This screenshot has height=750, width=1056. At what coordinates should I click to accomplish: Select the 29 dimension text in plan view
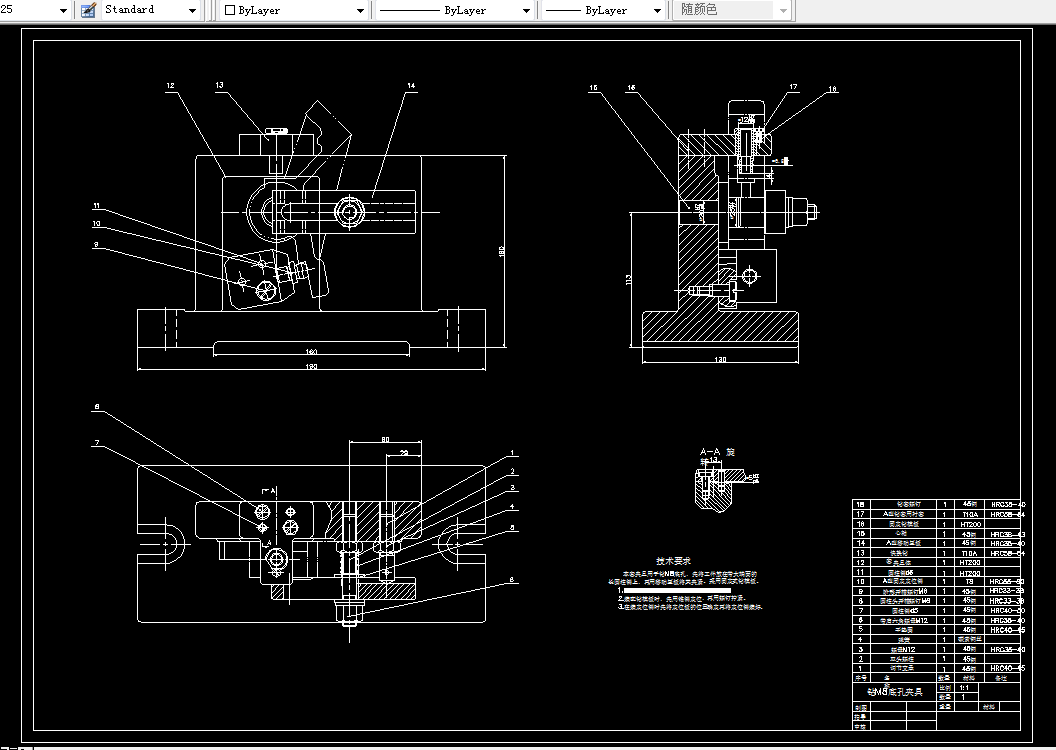pyautogui.click(x=404, y=453)
